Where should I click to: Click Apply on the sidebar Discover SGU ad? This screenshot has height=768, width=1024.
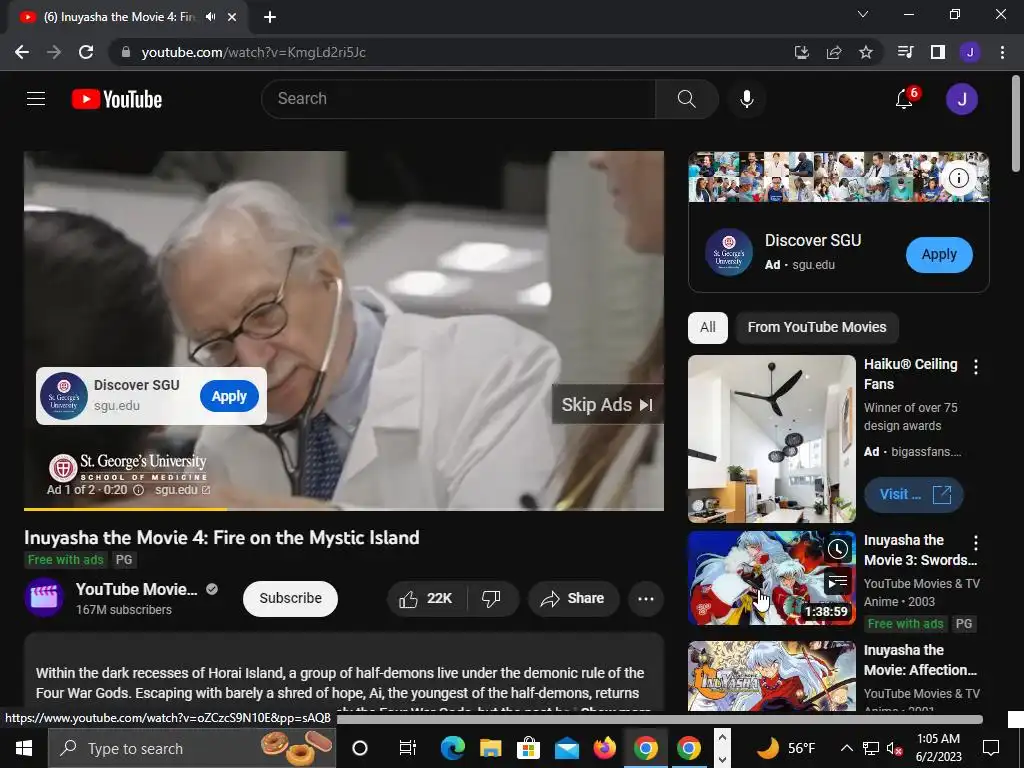(939, 255)
